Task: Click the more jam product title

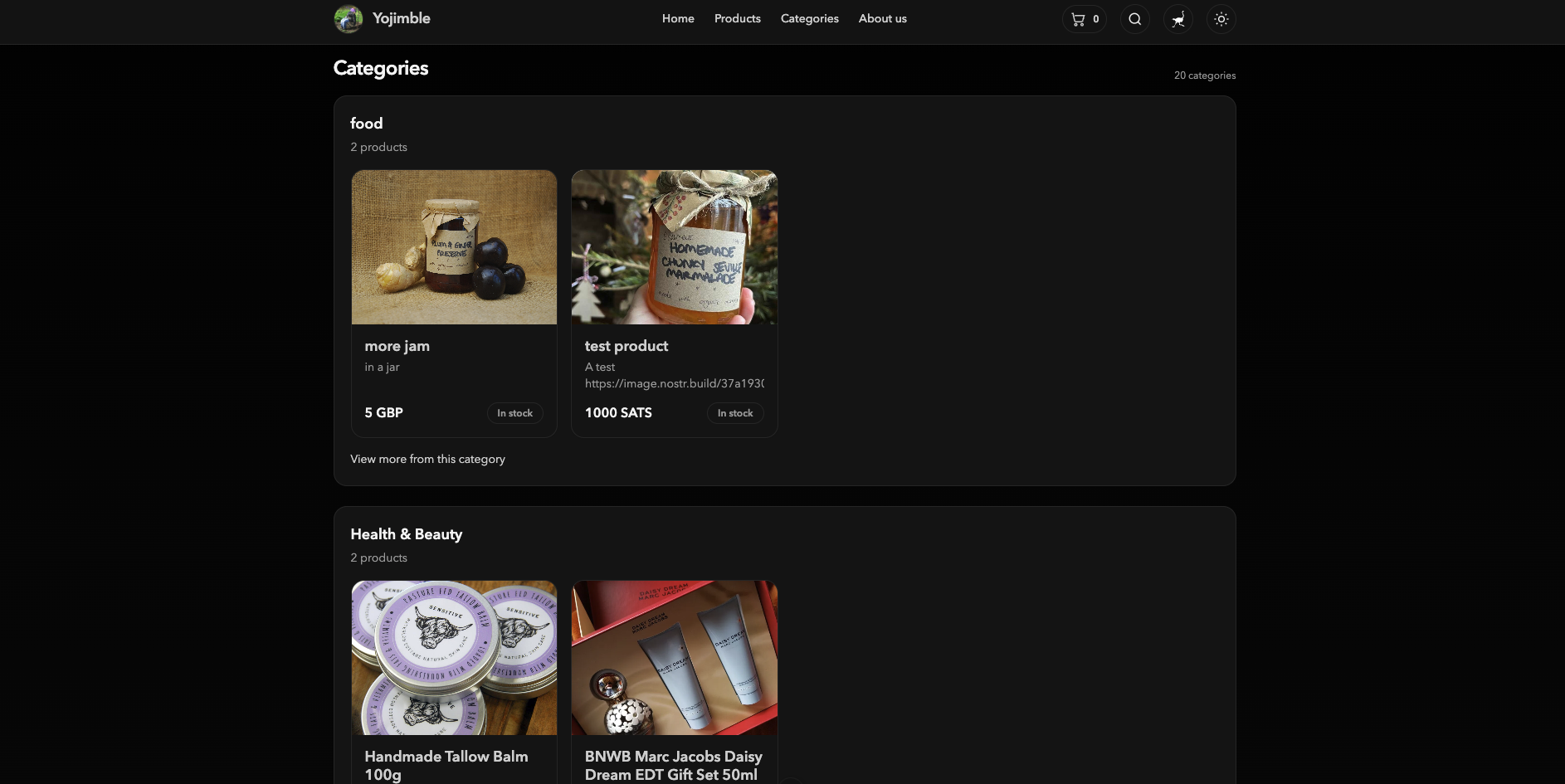Action: click(x=397, y=346)
